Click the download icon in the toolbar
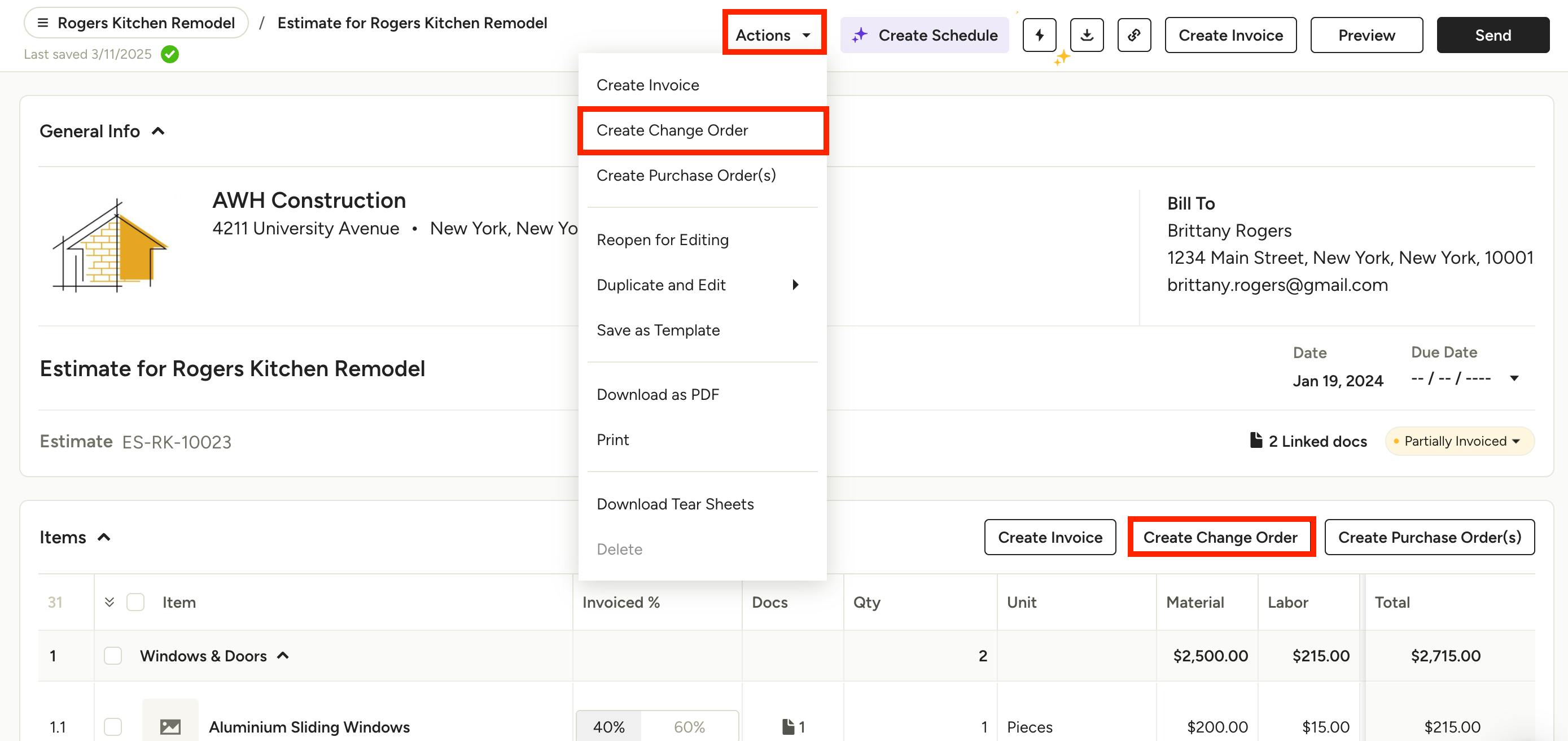The image size is (1568, 741). (x=1087, y=36)
